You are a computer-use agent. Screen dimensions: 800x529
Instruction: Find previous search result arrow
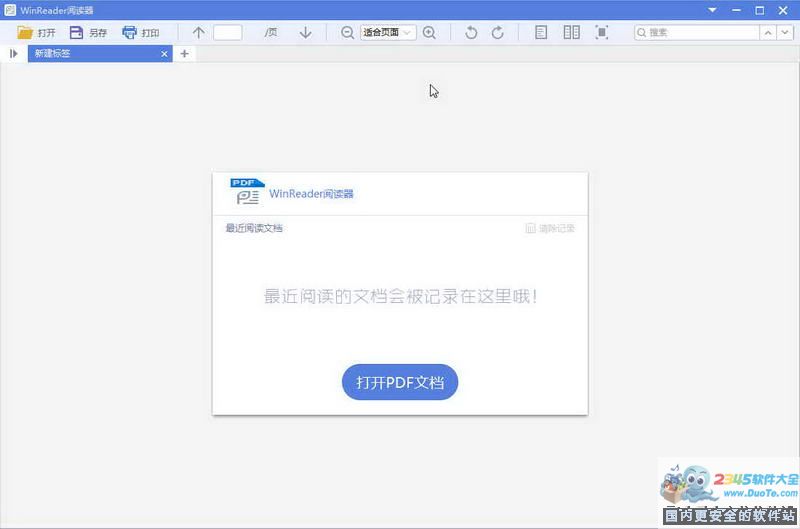point(768,33)
